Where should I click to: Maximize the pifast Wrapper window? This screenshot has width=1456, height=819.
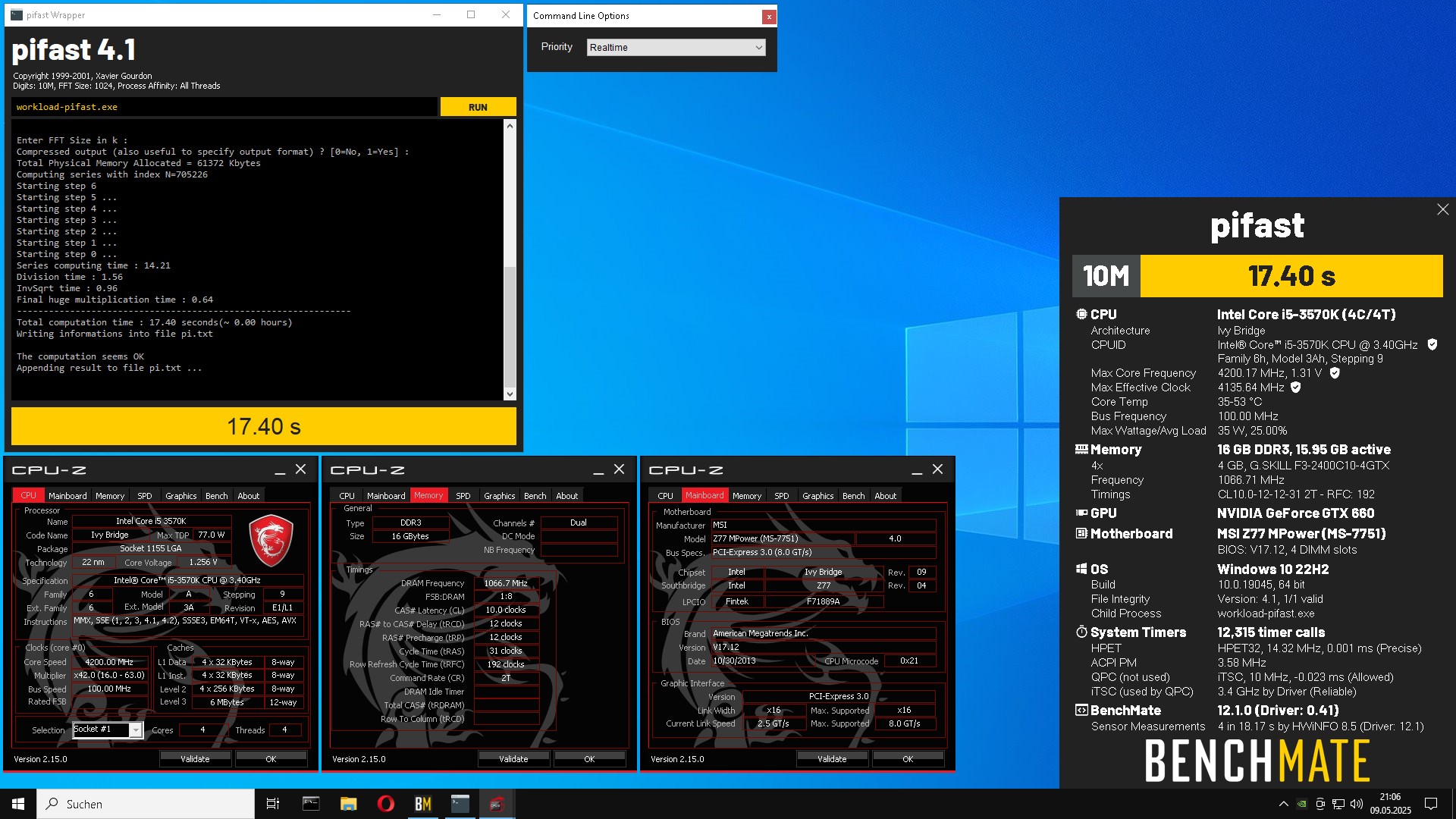pyautogui.click(x=471, y=14)
